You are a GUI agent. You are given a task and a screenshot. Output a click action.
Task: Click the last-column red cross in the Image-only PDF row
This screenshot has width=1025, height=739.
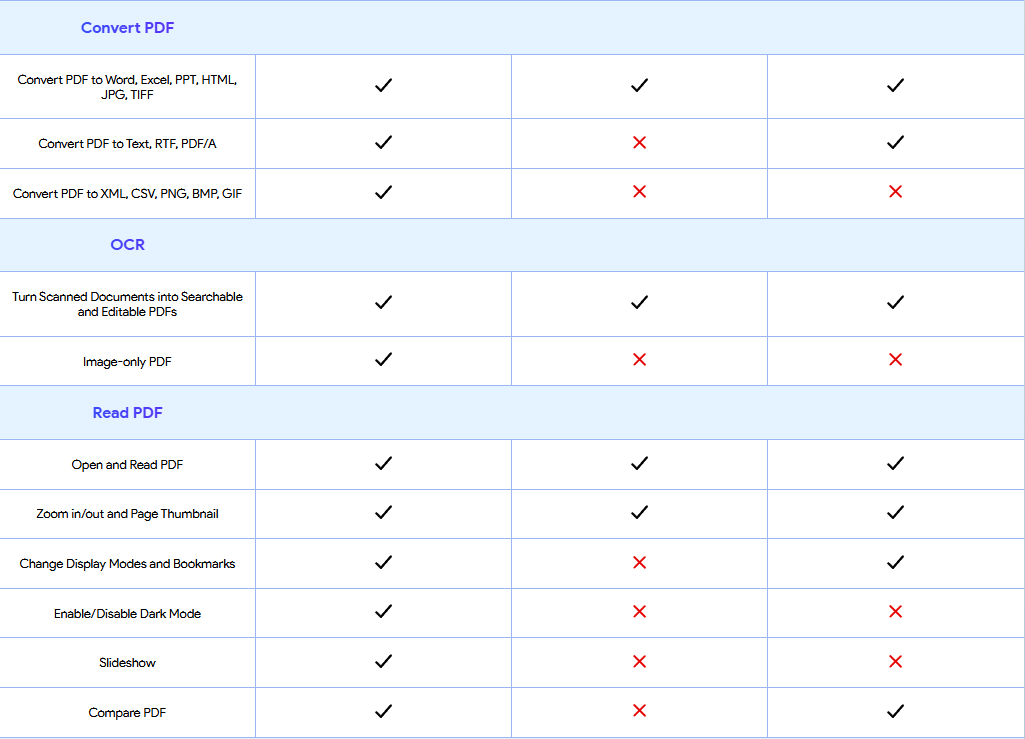(896, 360)
